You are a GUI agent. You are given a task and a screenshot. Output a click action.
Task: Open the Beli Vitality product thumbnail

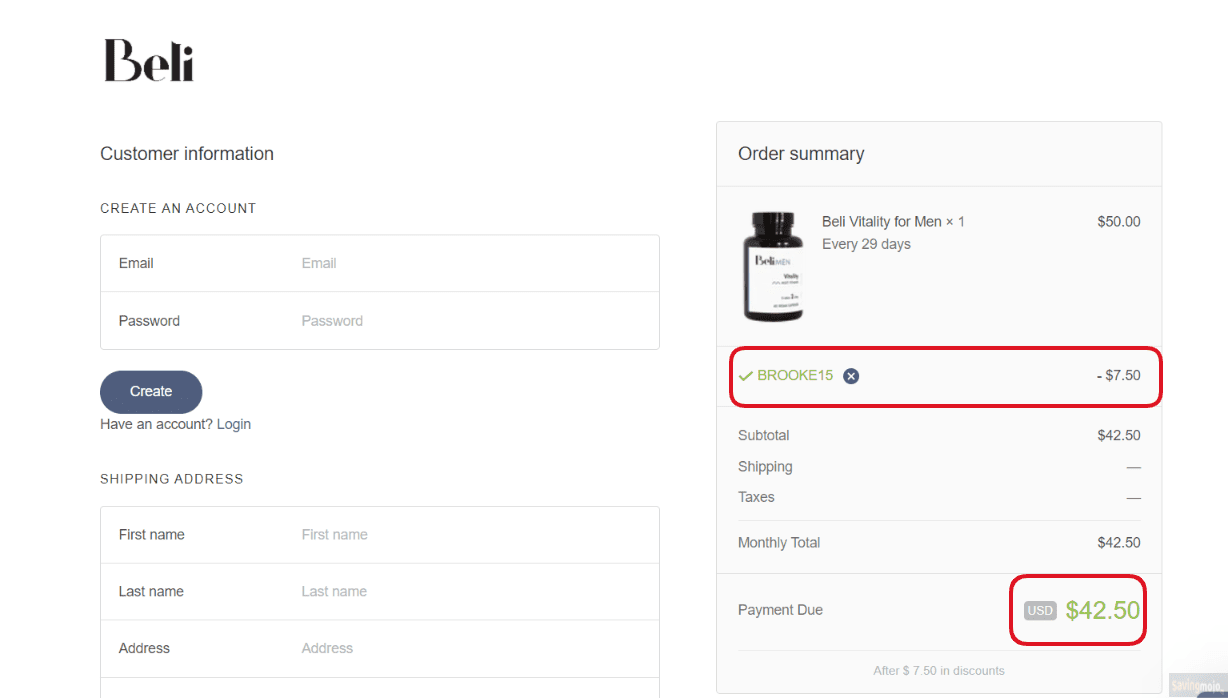[773, 266]
